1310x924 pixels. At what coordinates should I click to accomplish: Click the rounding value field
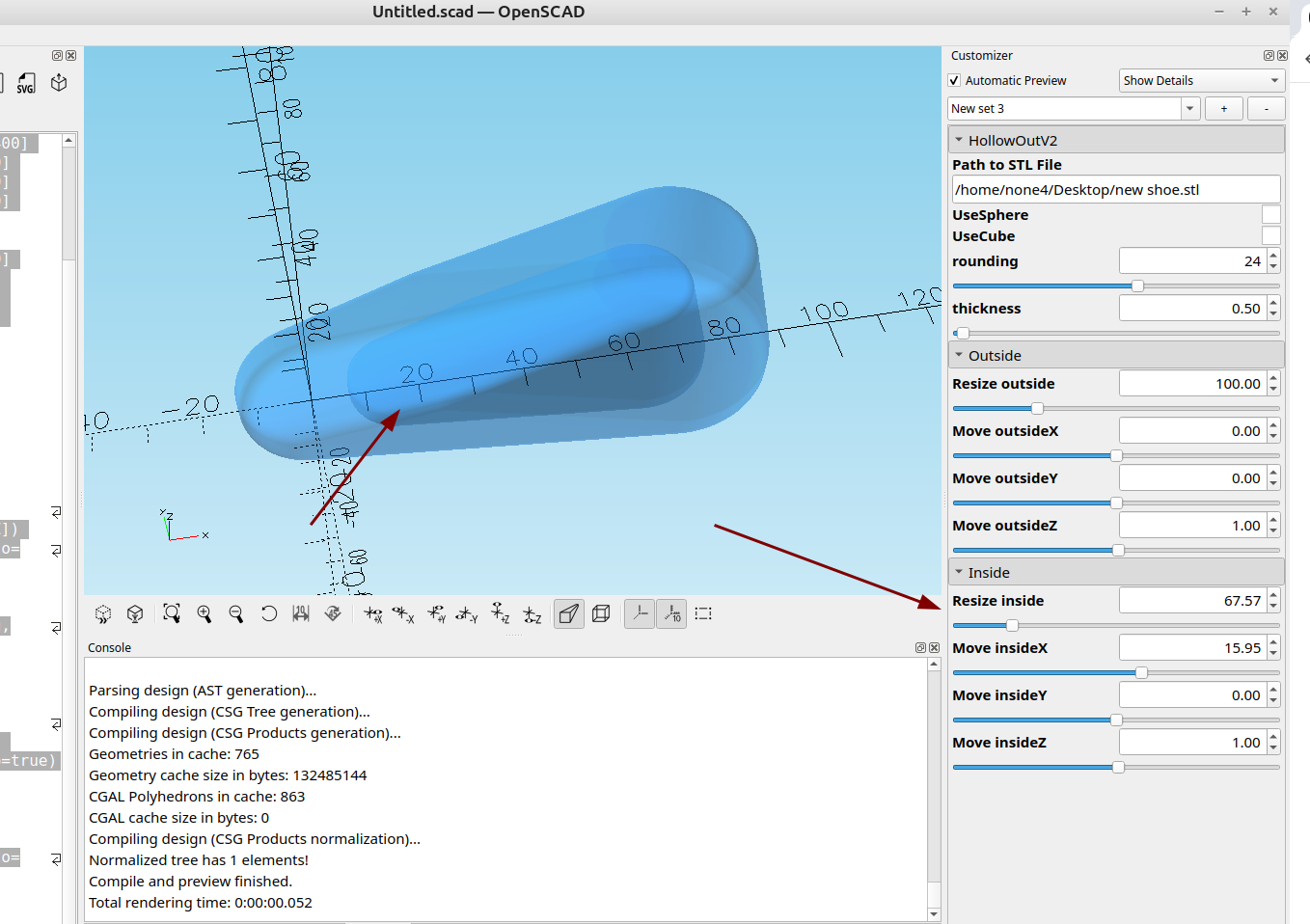[x=1192, y=261]
